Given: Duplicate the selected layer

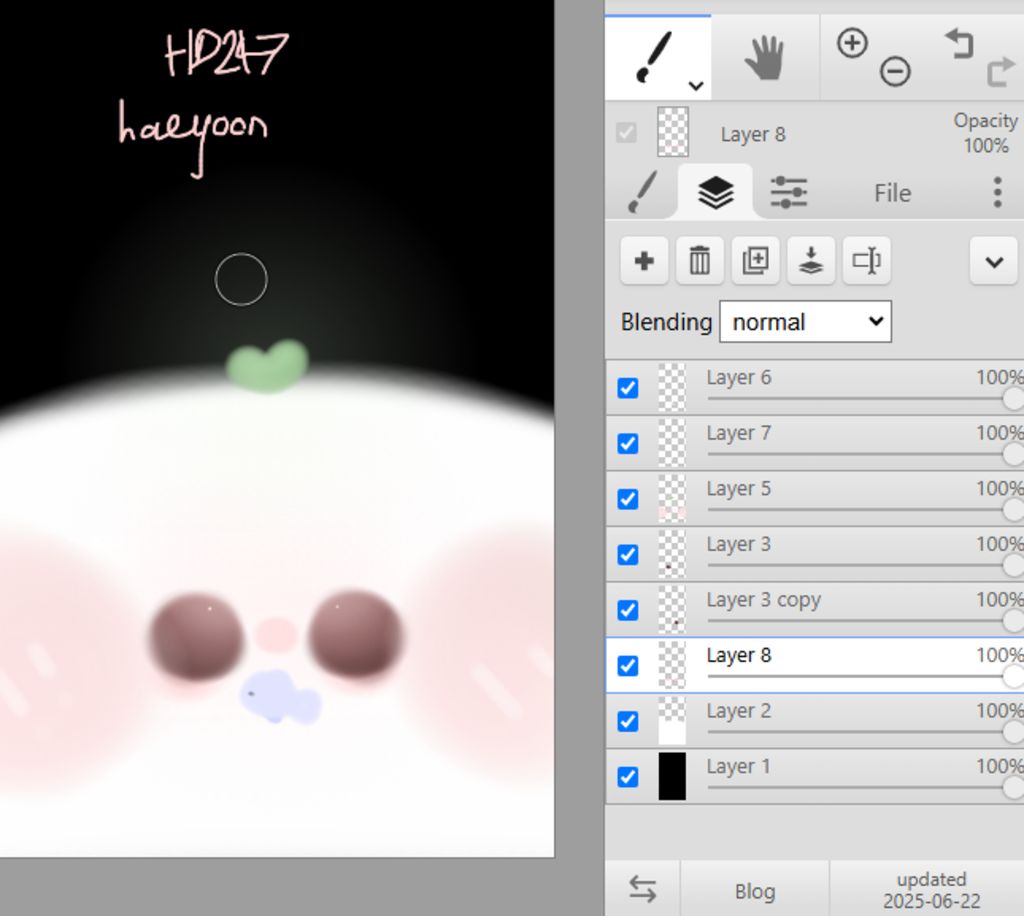Looking at the screenshot, I should point(755,262).
